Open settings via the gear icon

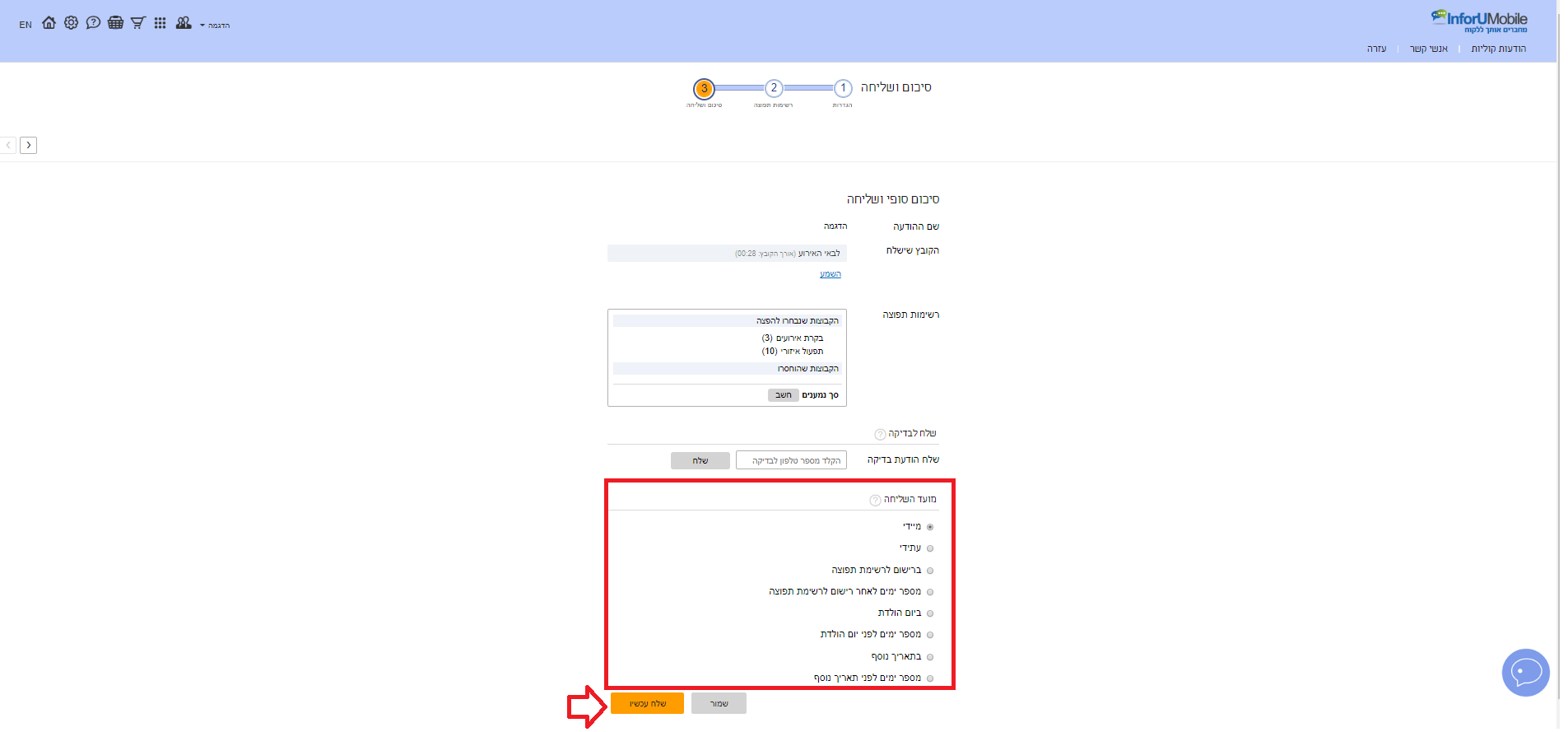coord(72,23)
